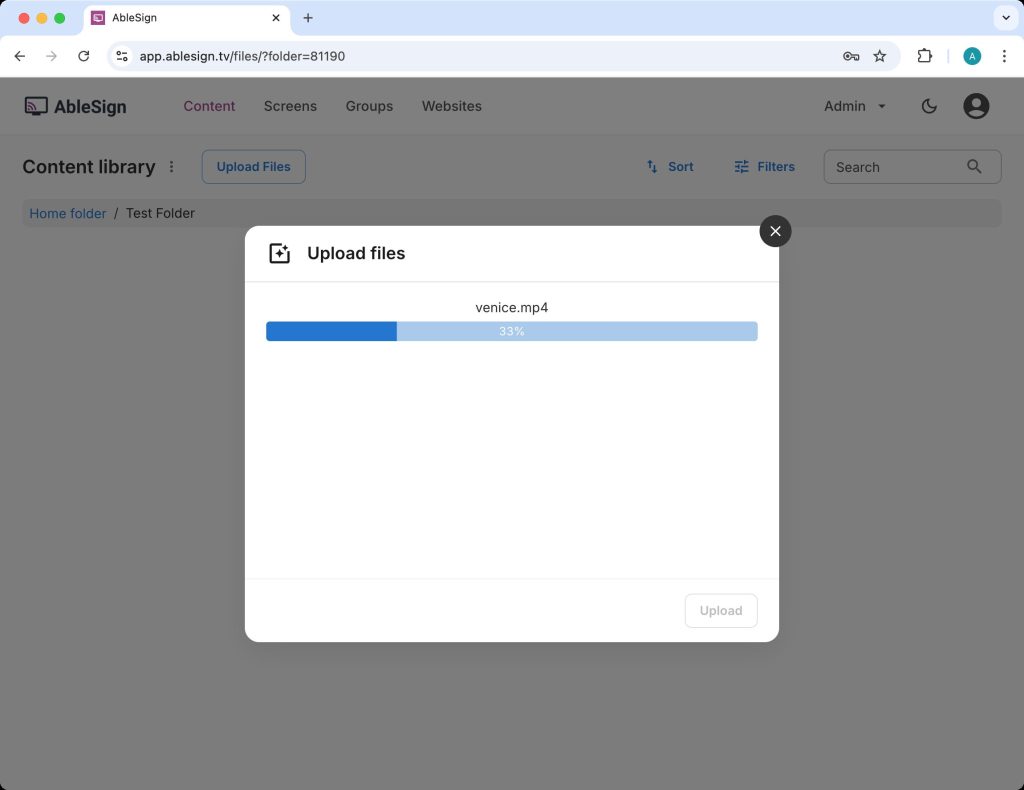Image resolution: width=1024 pixels, height=790 pixels.
Task: Go to the Content tab
Action: (209, 106)
